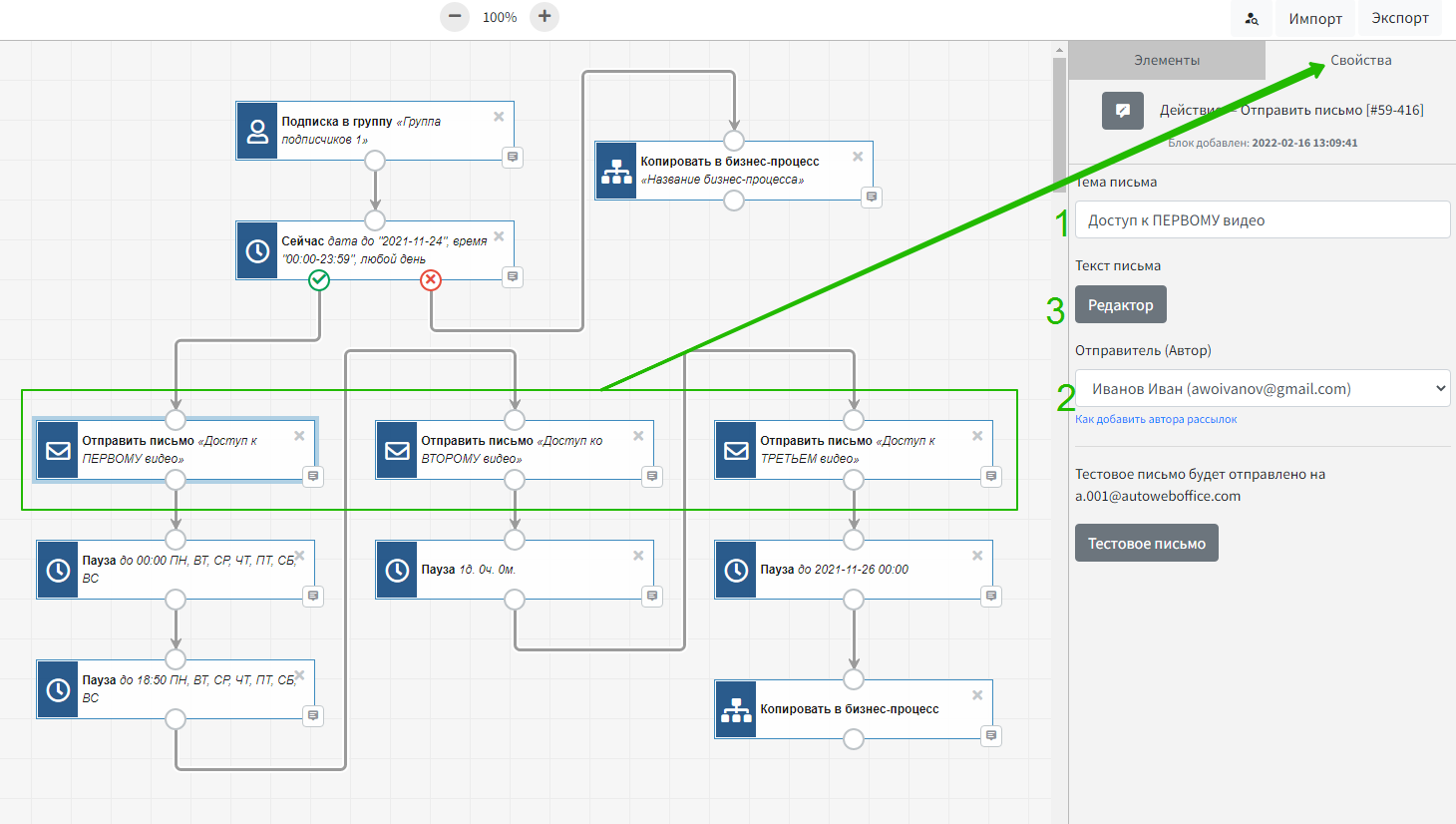The width and height of the screenshot is (1456, 824).
Task: Click clock icon of Пауза 1д. 0ч. 0м.
Action: pos(397,570)
